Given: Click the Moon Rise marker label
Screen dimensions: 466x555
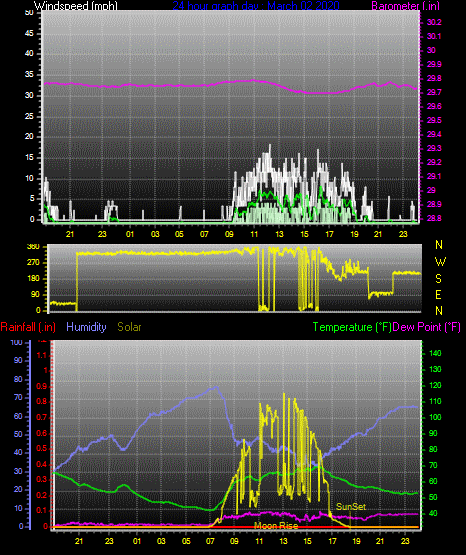Looking at the screenshot, I should [276, 526].
